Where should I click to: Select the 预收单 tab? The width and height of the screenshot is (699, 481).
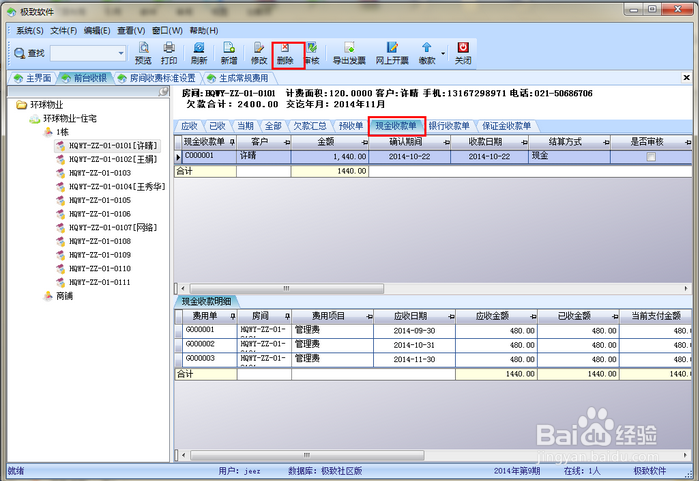[x=351, y=126]
